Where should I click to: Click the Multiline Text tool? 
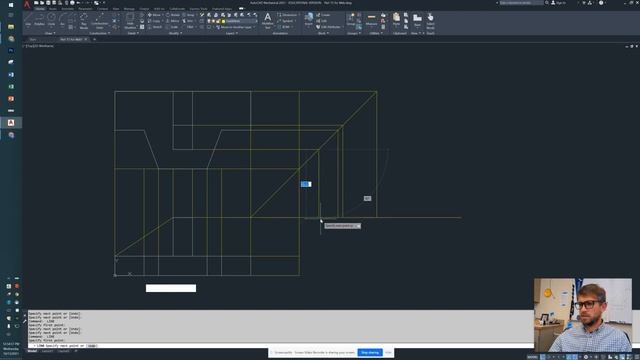pos(267,20)
